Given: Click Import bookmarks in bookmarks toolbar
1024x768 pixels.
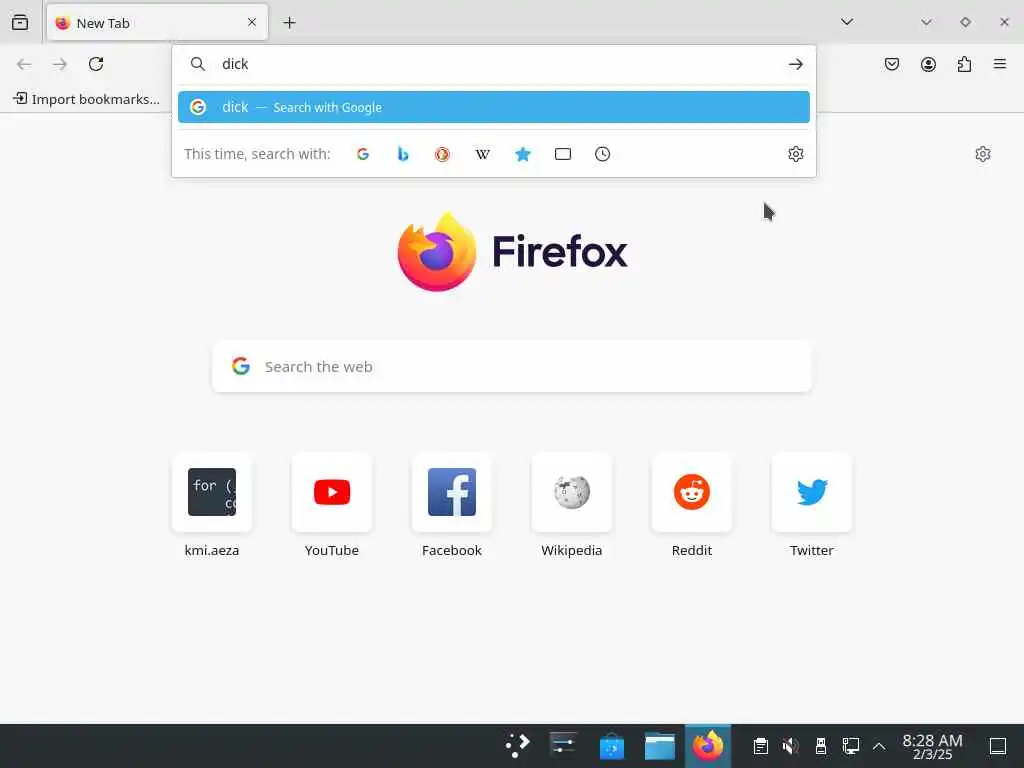Looking at the screenshot, I should [87, 99].
